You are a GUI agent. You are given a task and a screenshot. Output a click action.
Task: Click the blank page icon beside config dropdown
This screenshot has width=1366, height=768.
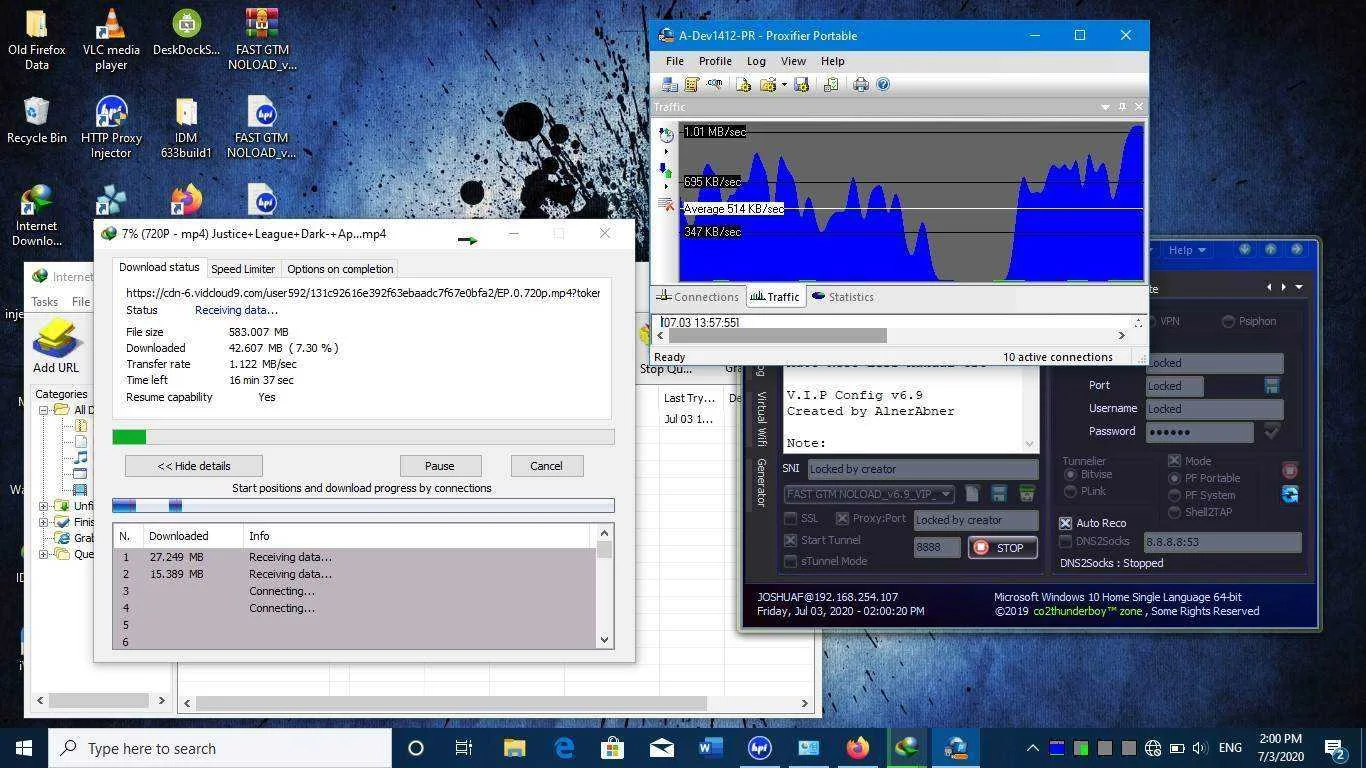(x=972, y=494)
